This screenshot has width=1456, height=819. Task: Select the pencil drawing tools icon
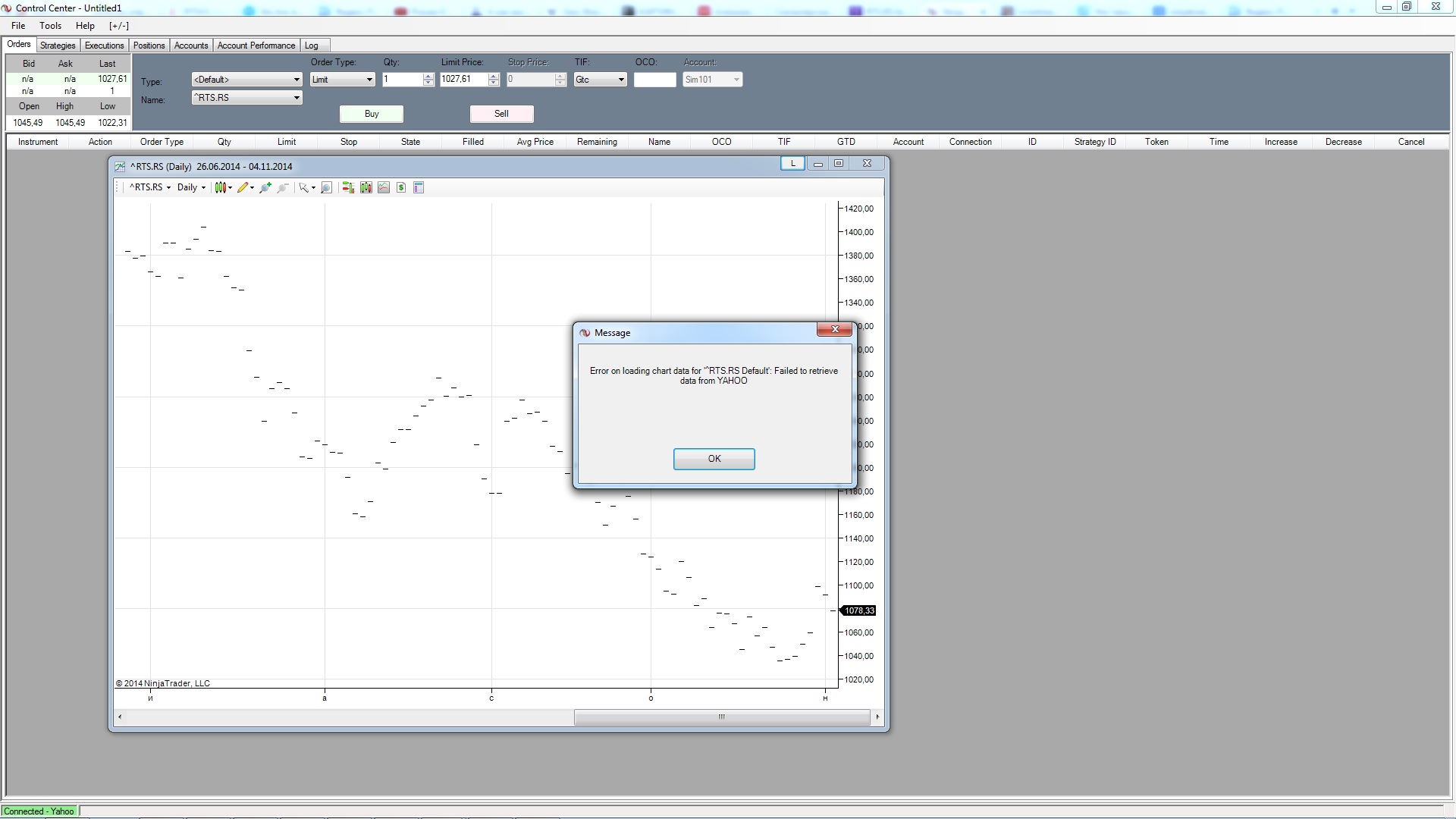tap(244, 187)
